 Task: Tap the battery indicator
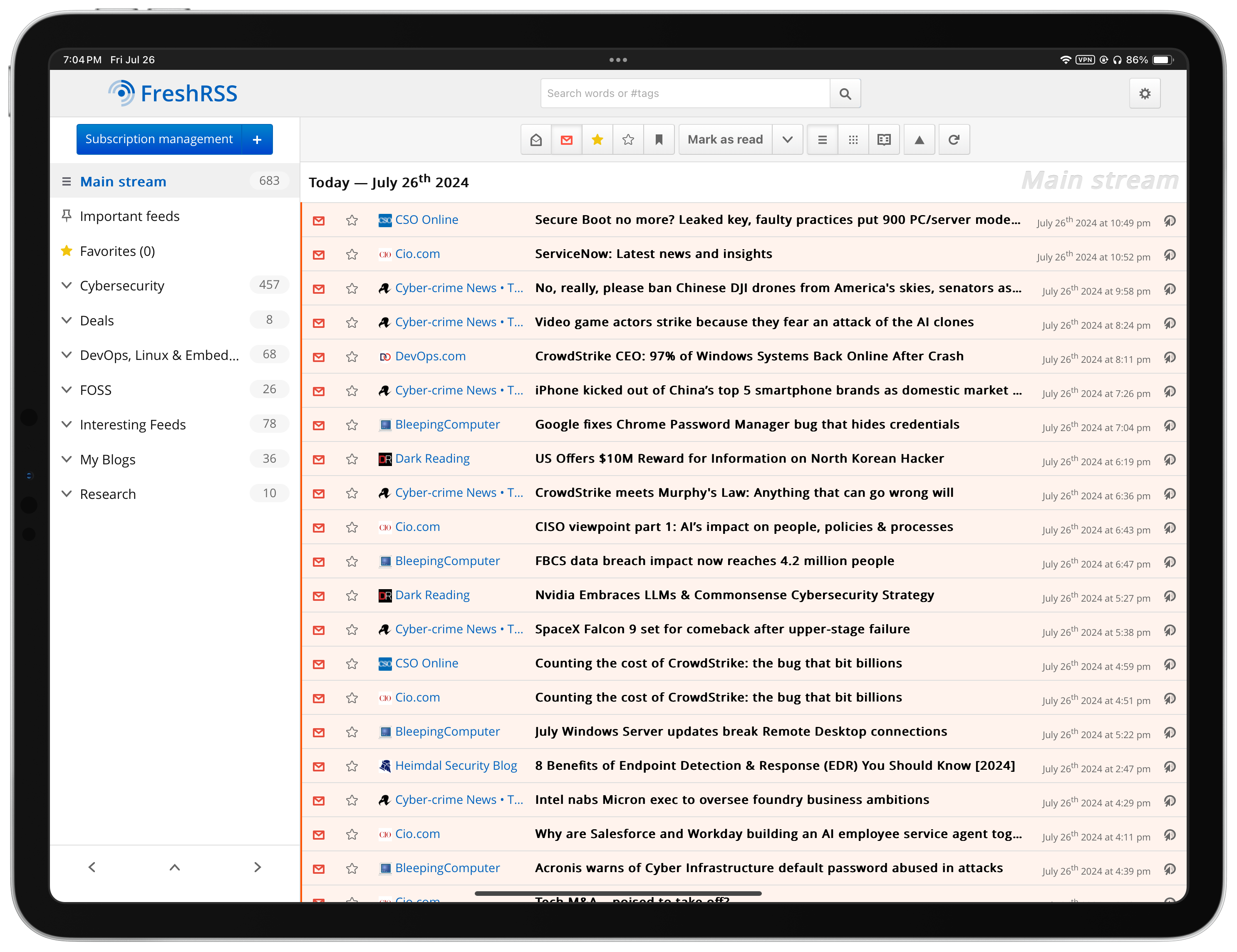tap(1163, 59)
